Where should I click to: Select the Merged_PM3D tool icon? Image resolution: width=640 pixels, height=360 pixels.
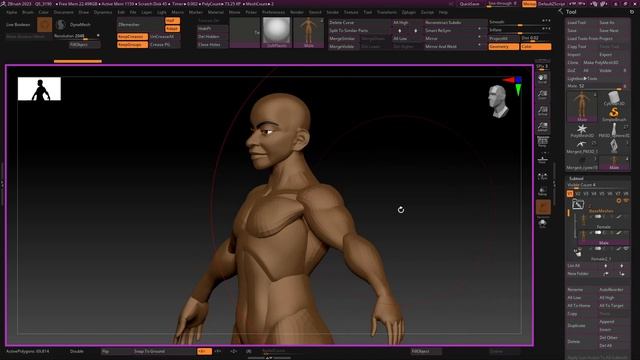pyautogui.click(x=582, y=147)
